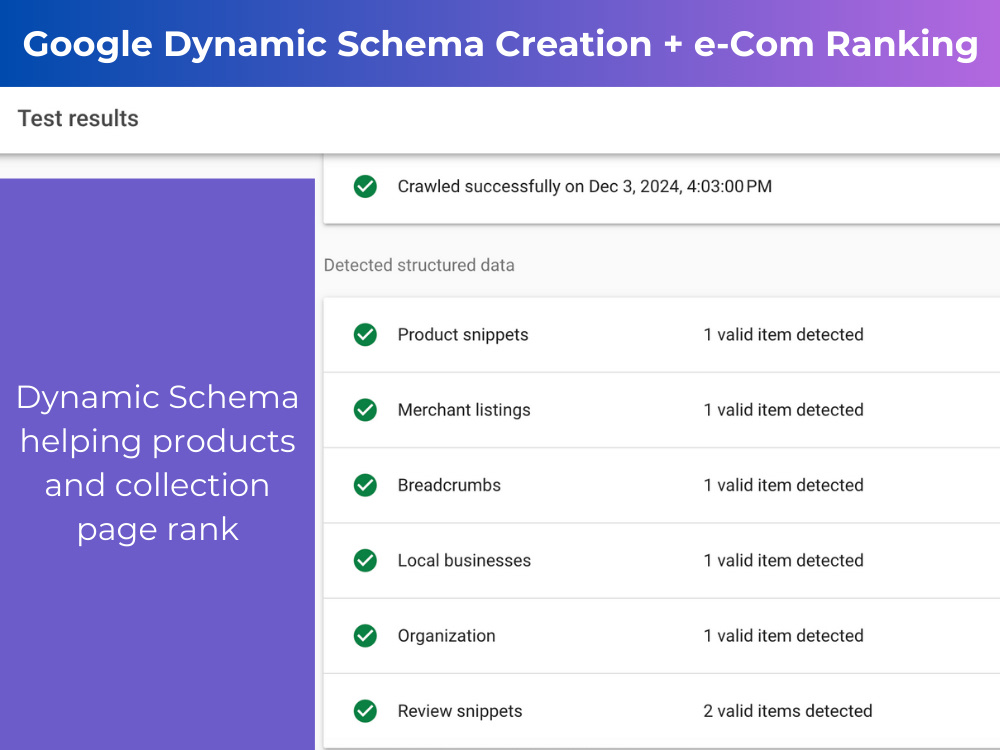Click the Local businesses green check icon

tap(365, 560)
